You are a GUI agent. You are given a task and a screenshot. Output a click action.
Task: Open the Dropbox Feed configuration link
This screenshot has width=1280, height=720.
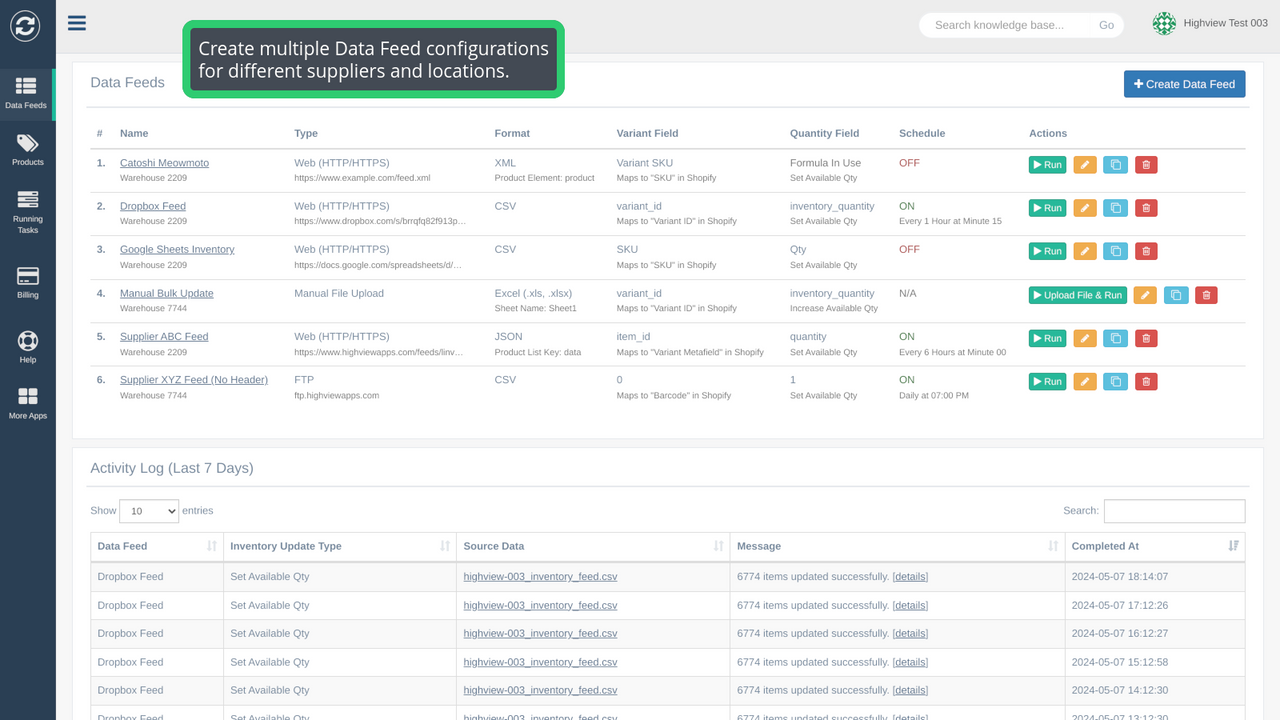click(152, 206)
